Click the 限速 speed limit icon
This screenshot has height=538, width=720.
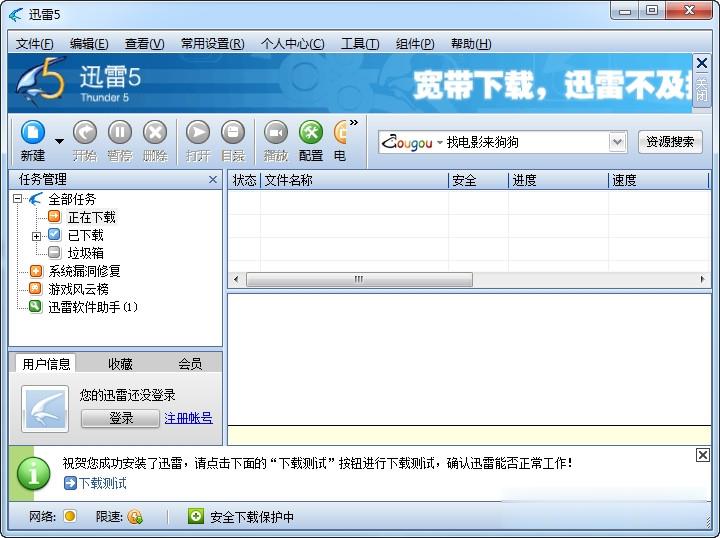[135, 517]
